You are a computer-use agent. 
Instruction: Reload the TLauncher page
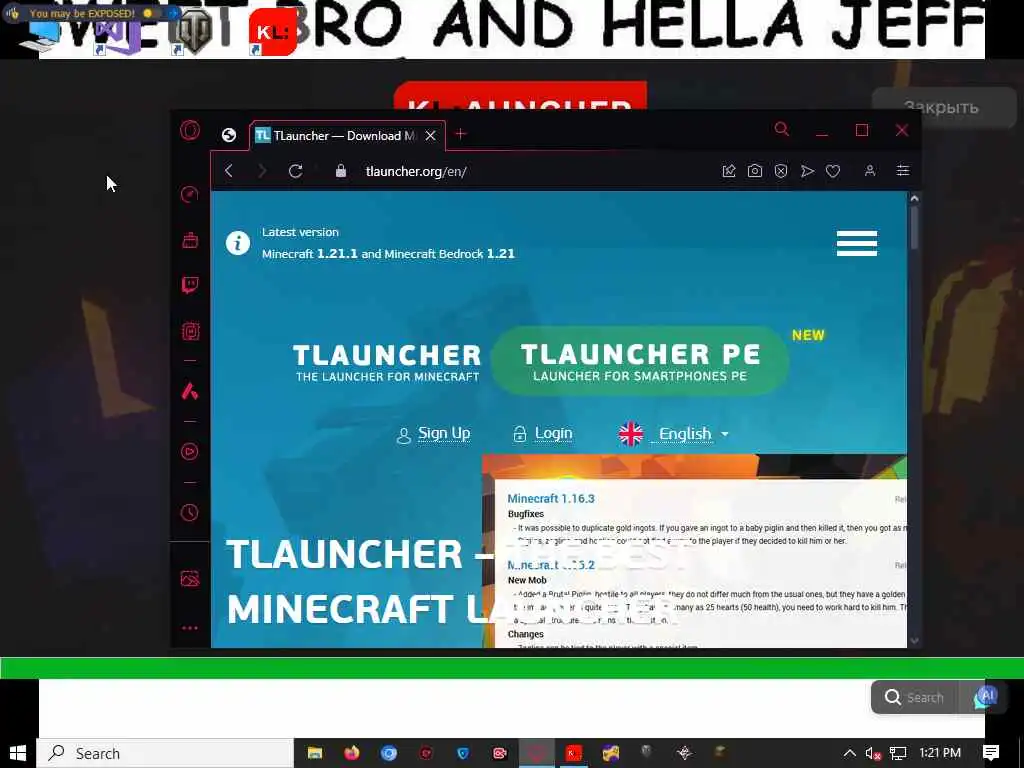click(x=295, y=171)
